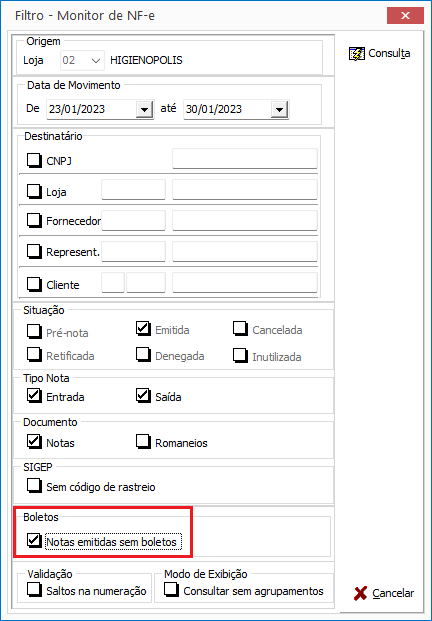Click the CNPJ text input field
Screen dimensions: 432x621
click(245, 159)
